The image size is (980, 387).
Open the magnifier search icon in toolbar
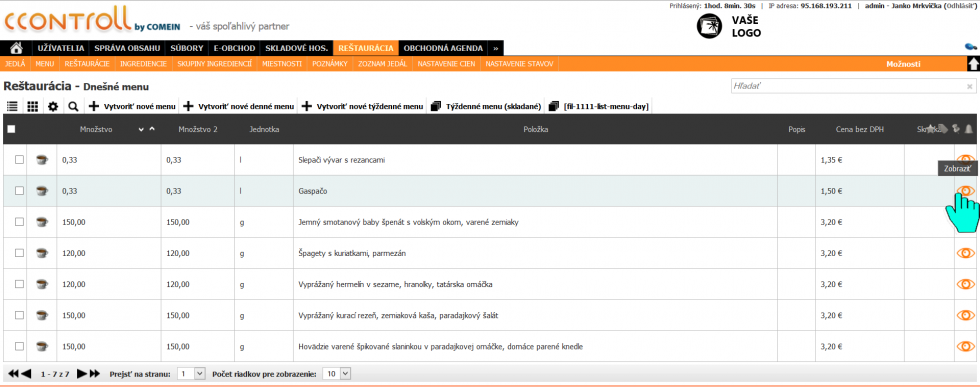coord(73,107)
